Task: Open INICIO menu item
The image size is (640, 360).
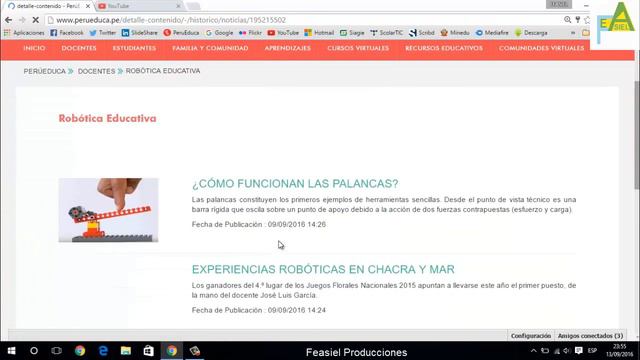Action: (34, 48)
